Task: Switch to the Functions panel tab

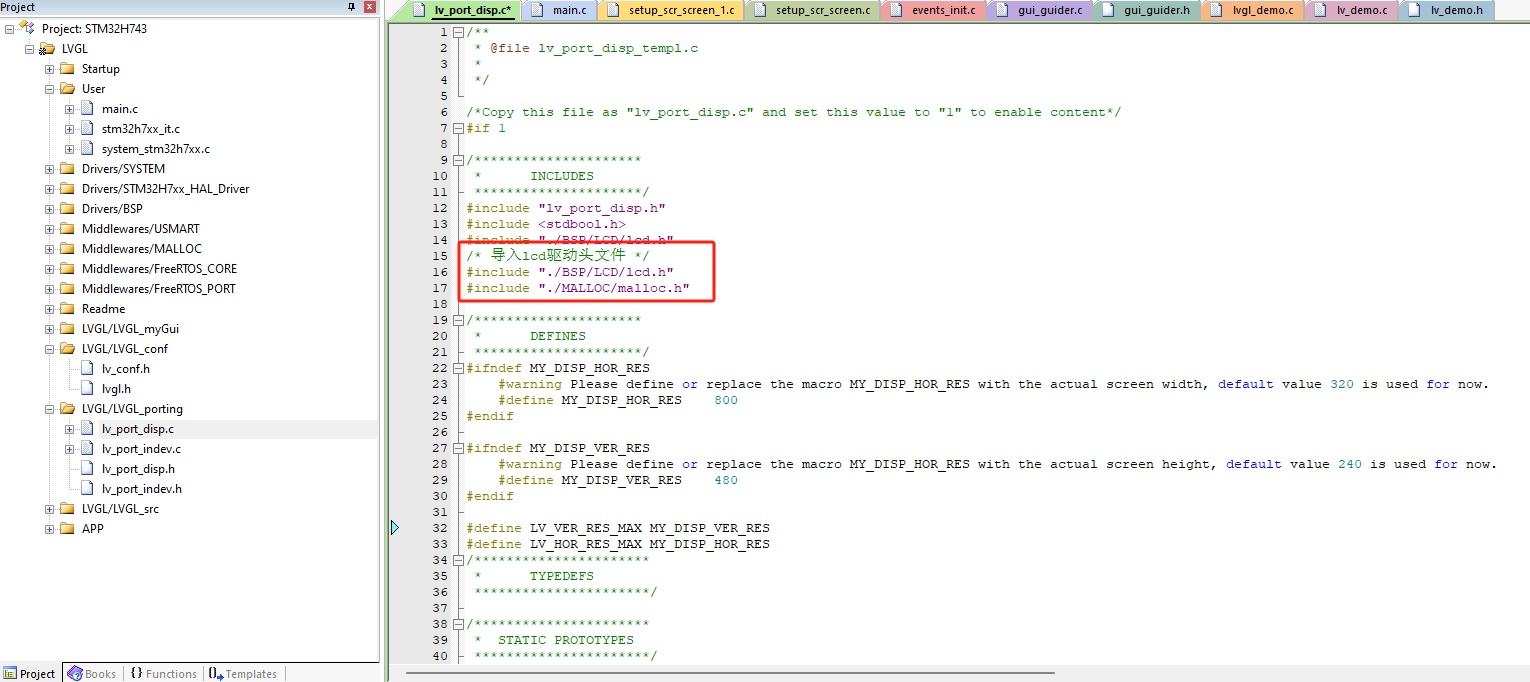Action: [163, 673]
